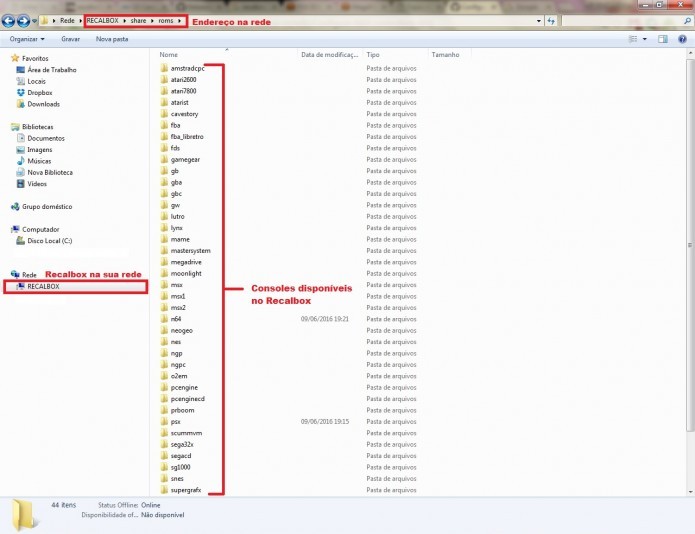
Task: Open the help icon
Action: 682,39
